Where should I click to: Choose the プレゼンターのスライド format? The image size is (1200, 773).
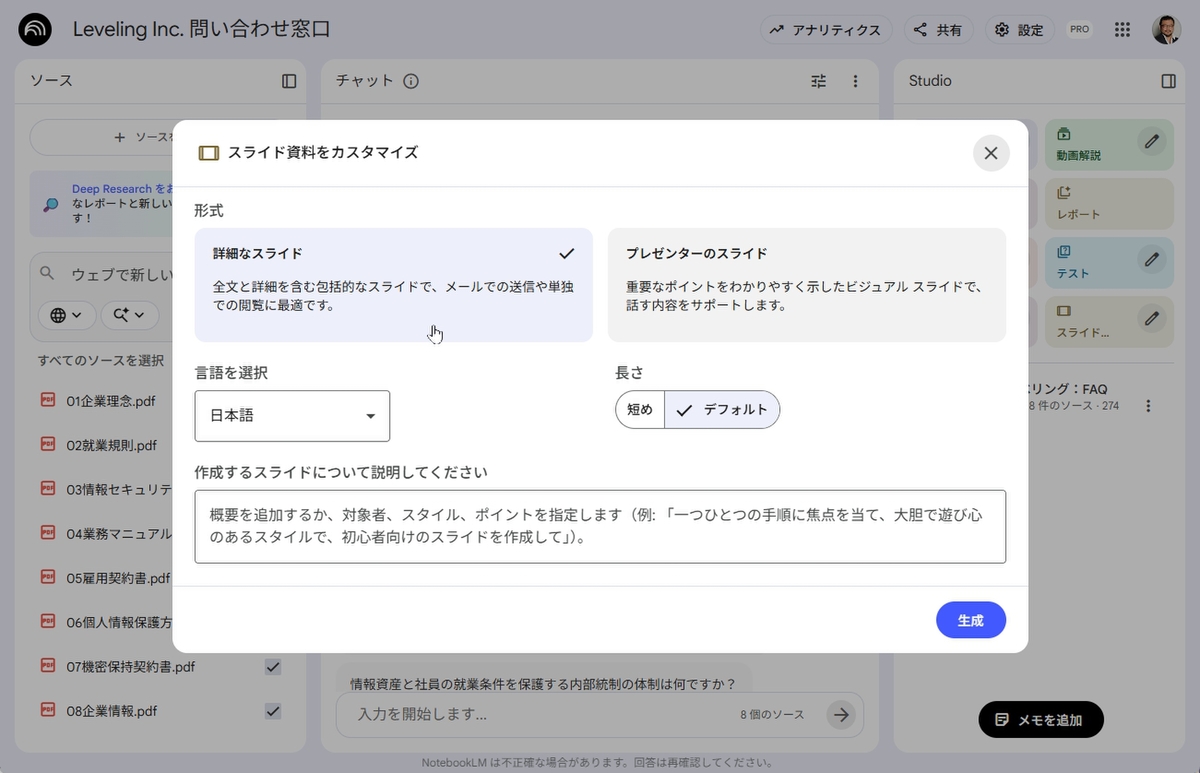click(x=806, y=285)
